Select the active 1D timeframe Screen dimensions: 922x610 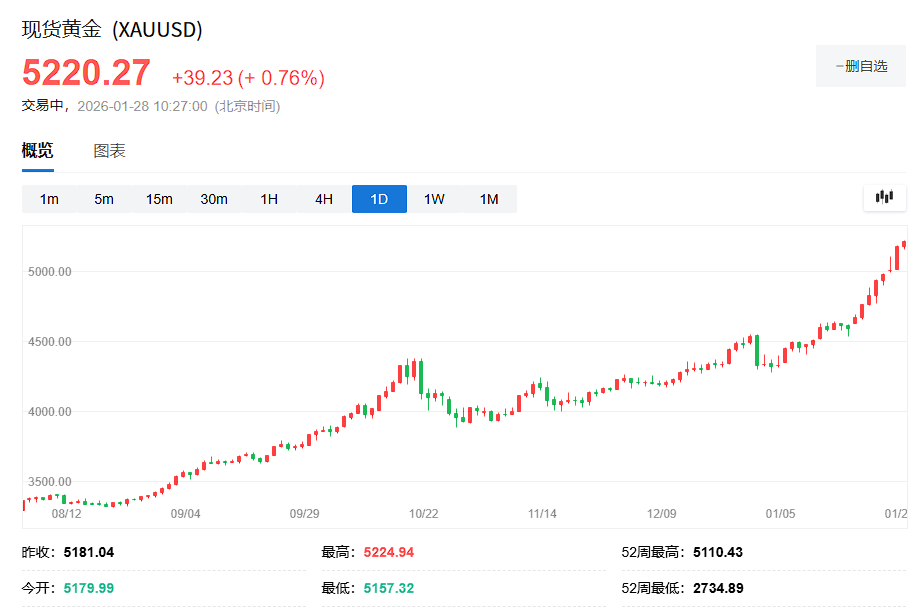point(379,199)
